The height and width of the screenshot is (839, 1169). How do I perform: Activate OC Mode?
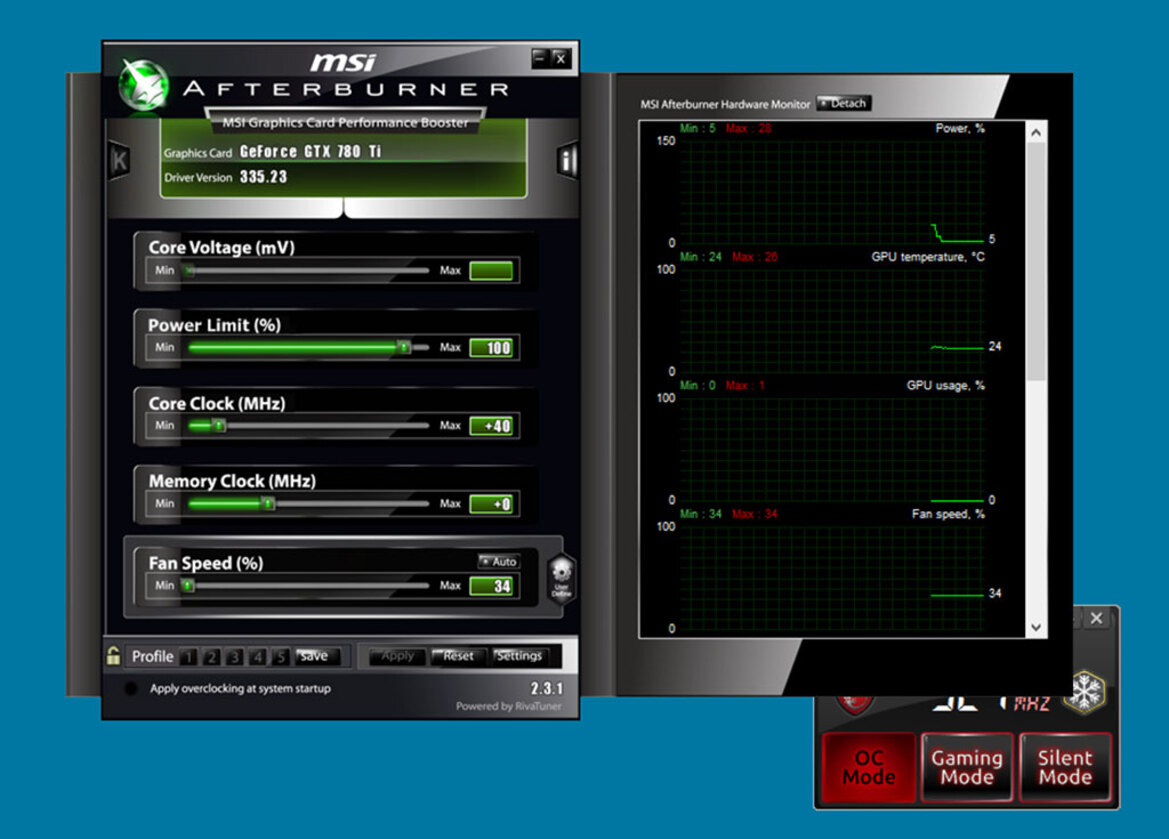(x=869, y=767)
